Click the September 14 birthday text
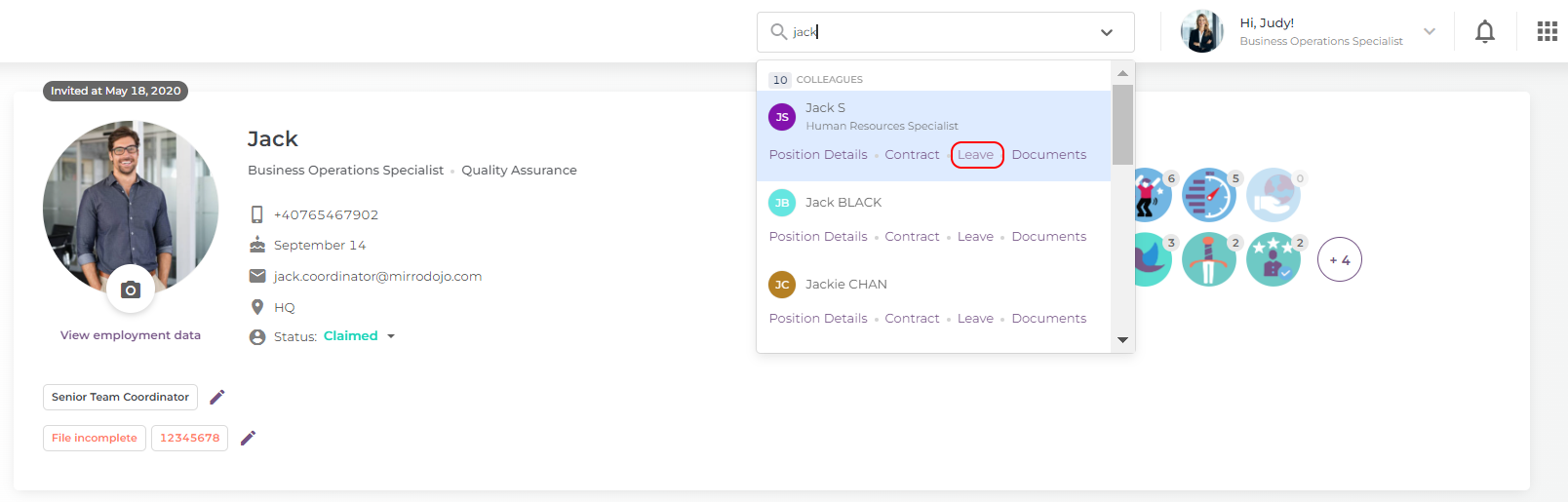Screen dimensions: 1568x502 click(x=320, y=245)
